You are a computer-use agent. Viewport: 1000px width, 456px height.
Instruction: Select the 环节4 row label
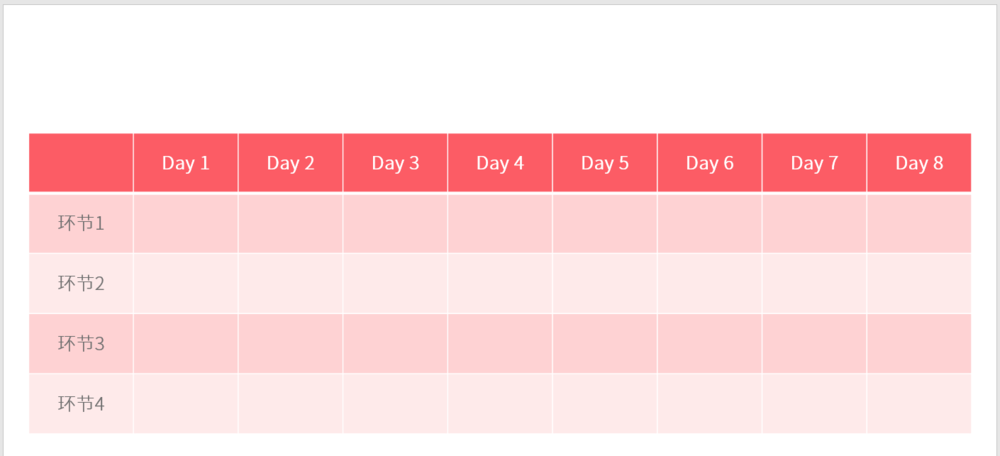pyautogui.click(x=81, y=404)
